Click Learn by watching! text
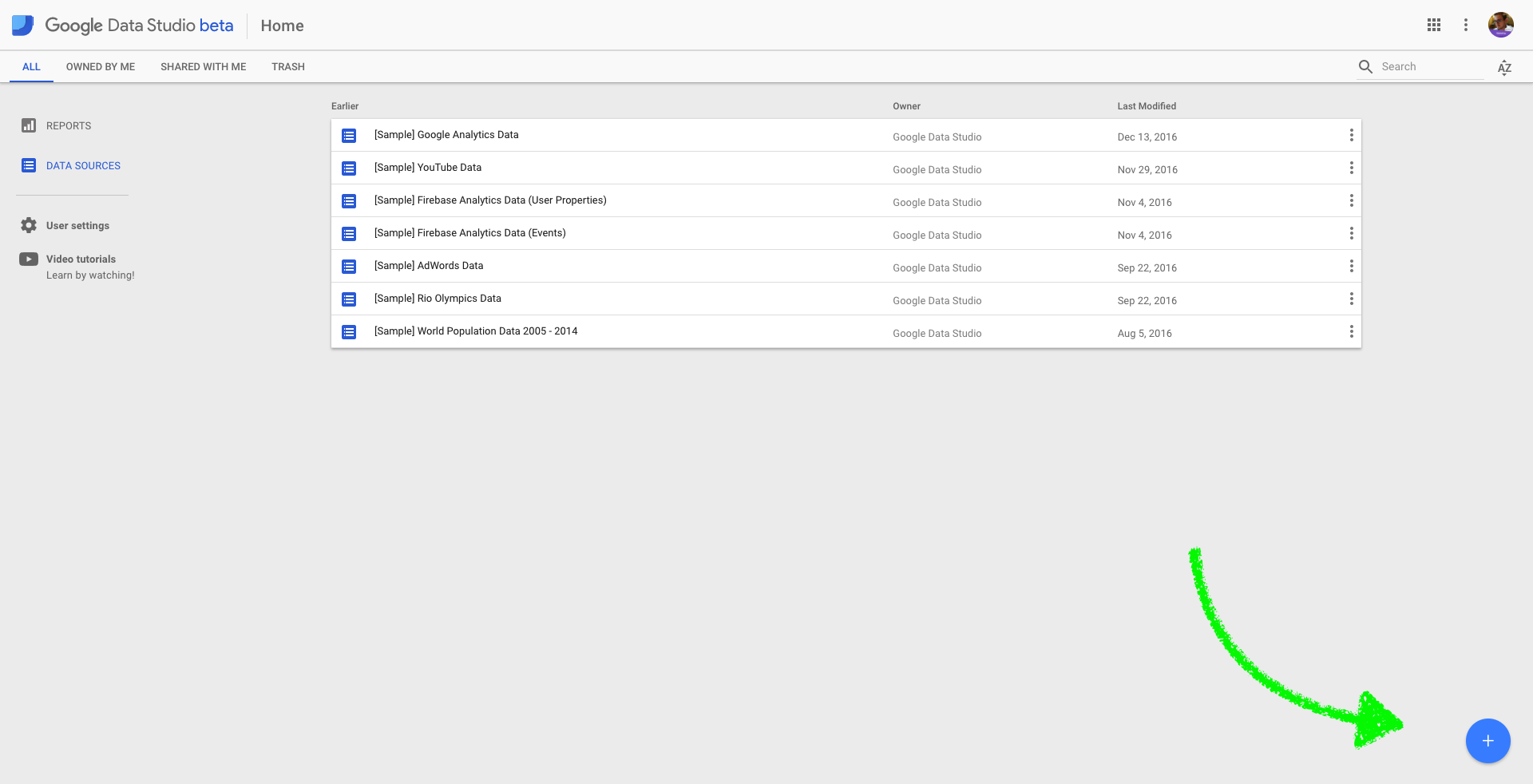1533x784 pixels. 90,275
